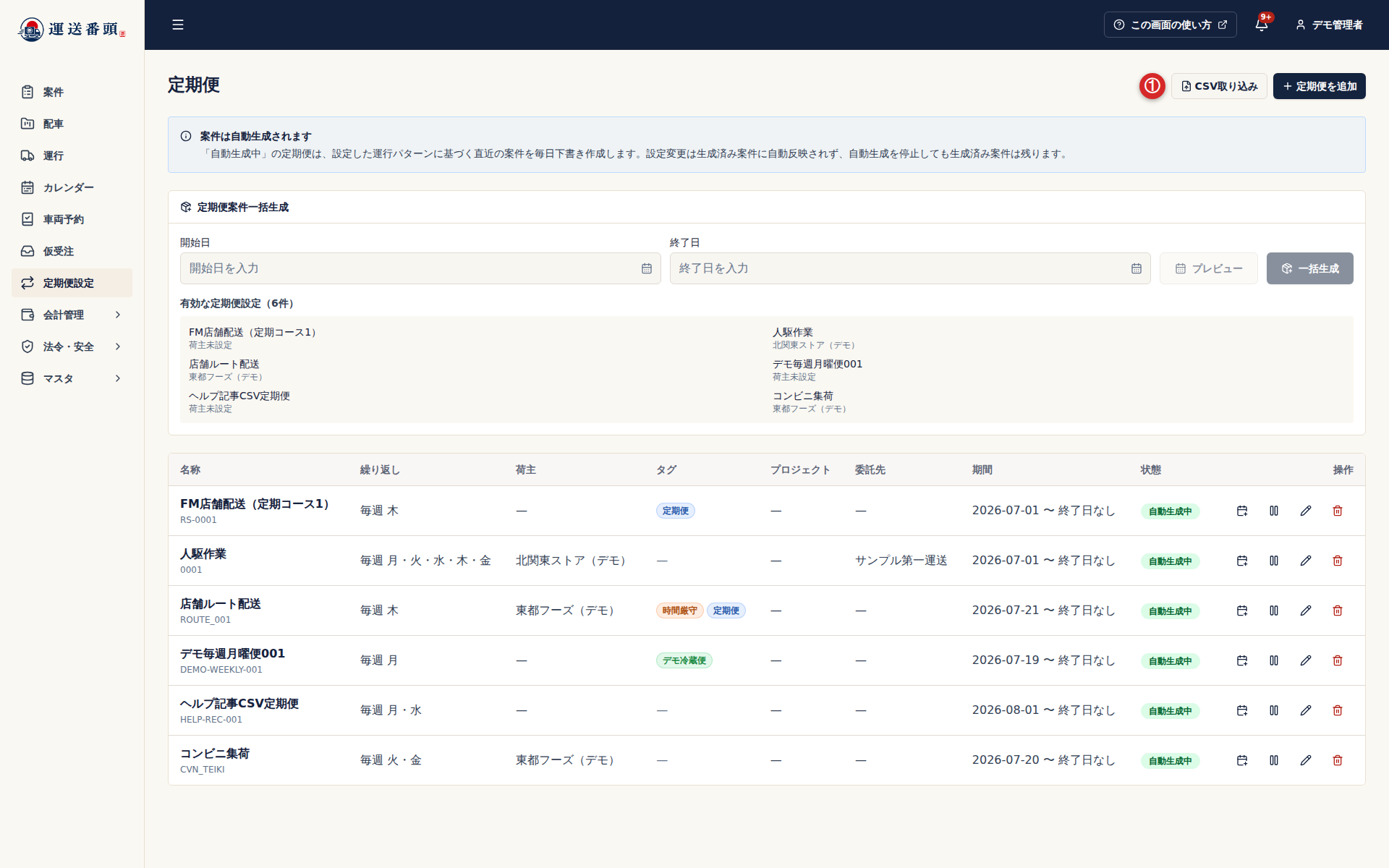Image resolution: width=1389 pixels, height=868 pixels.
Task: Edit the コンビニ集荷 recurring route
Action: pyautogui.click(x=1306, y=760)
